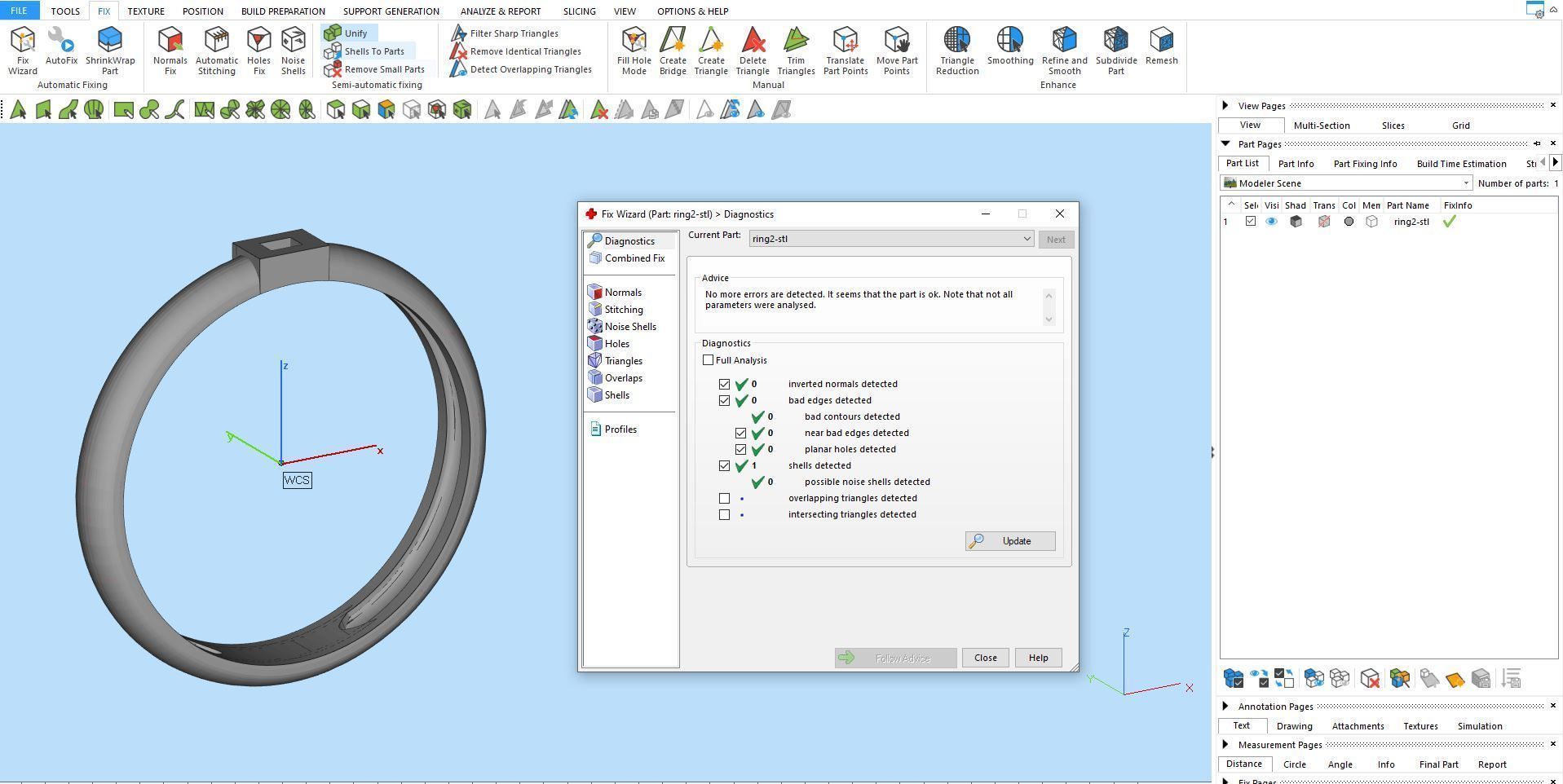1563x784 pixels.
Task: Toggle transparency icon for ring2-stl
Action: point(1323,222)
